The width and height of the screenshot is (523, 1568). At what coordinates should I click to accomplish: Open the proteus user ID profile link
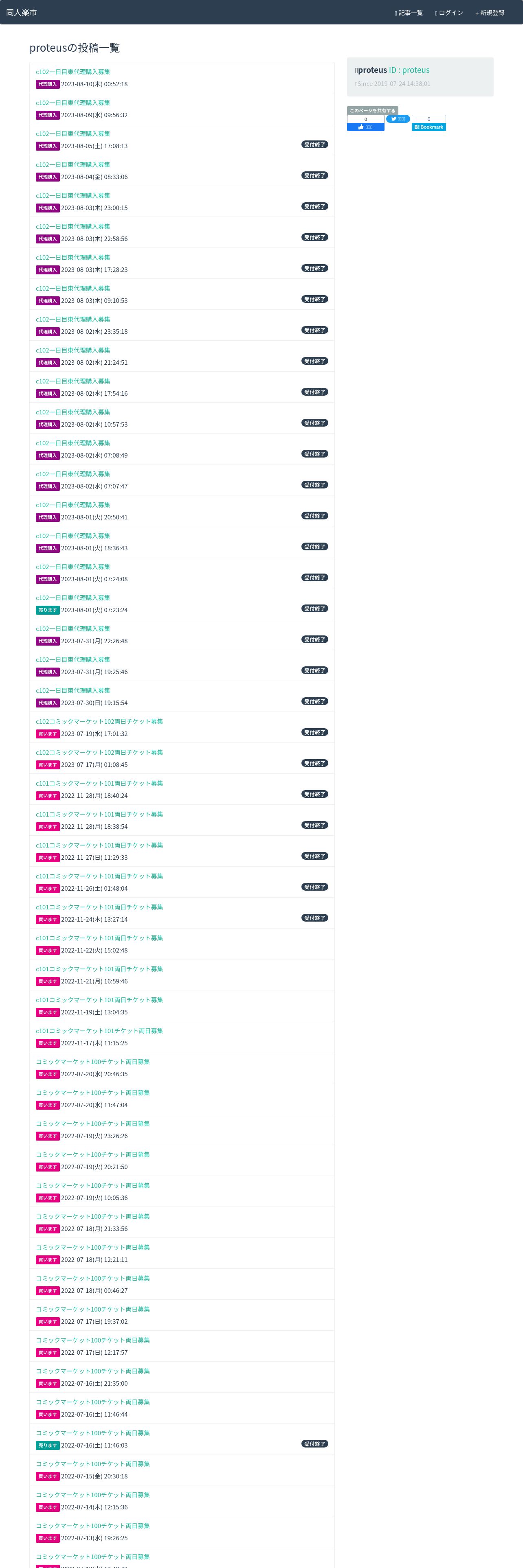click(x=409, y=70)
